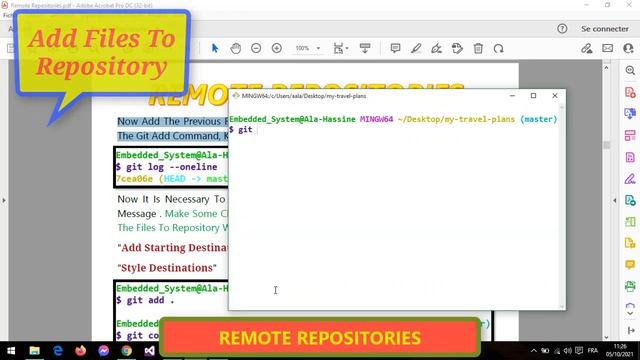Screen dimensions: 640x360
Task: Click the user share icon at toolbar end
Action: (629, 48)
